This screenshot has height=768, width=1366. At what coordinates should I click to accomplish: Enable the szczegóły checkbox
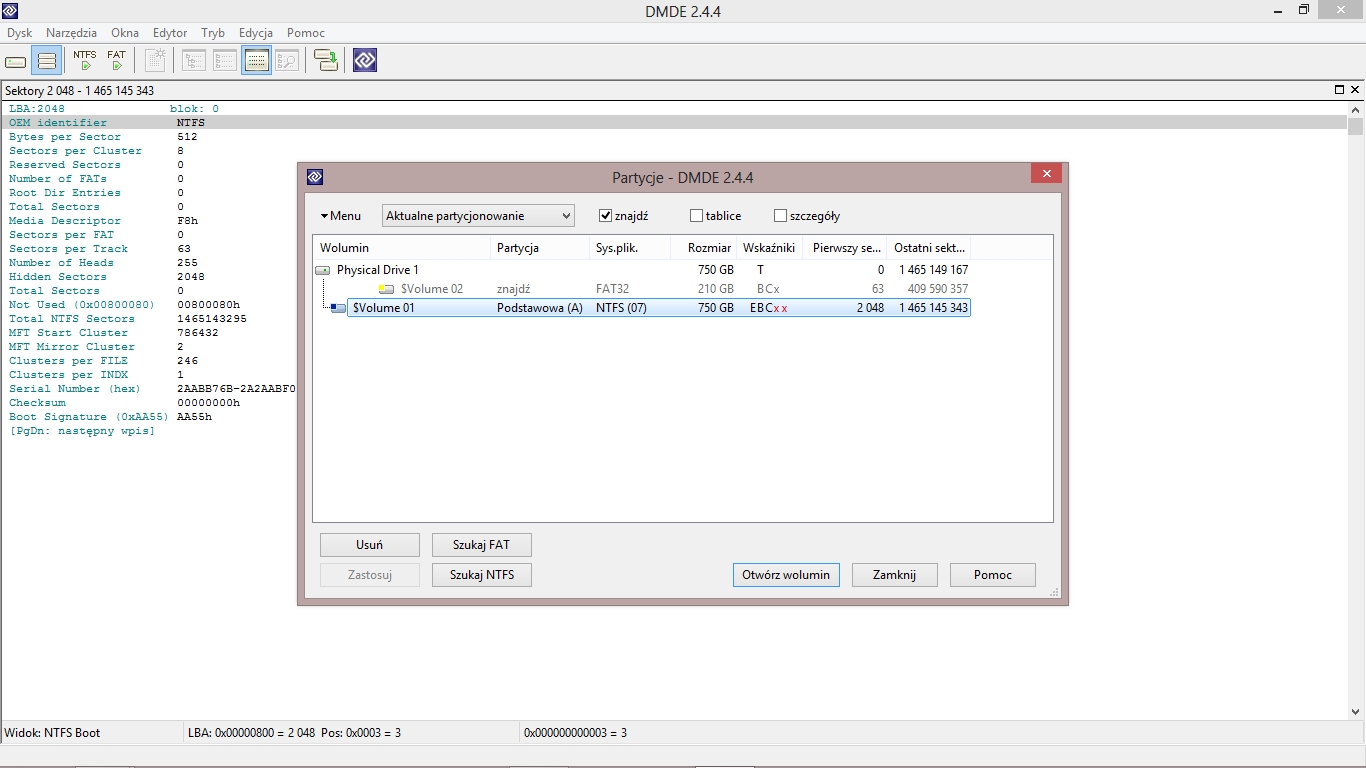pos(781,215)
